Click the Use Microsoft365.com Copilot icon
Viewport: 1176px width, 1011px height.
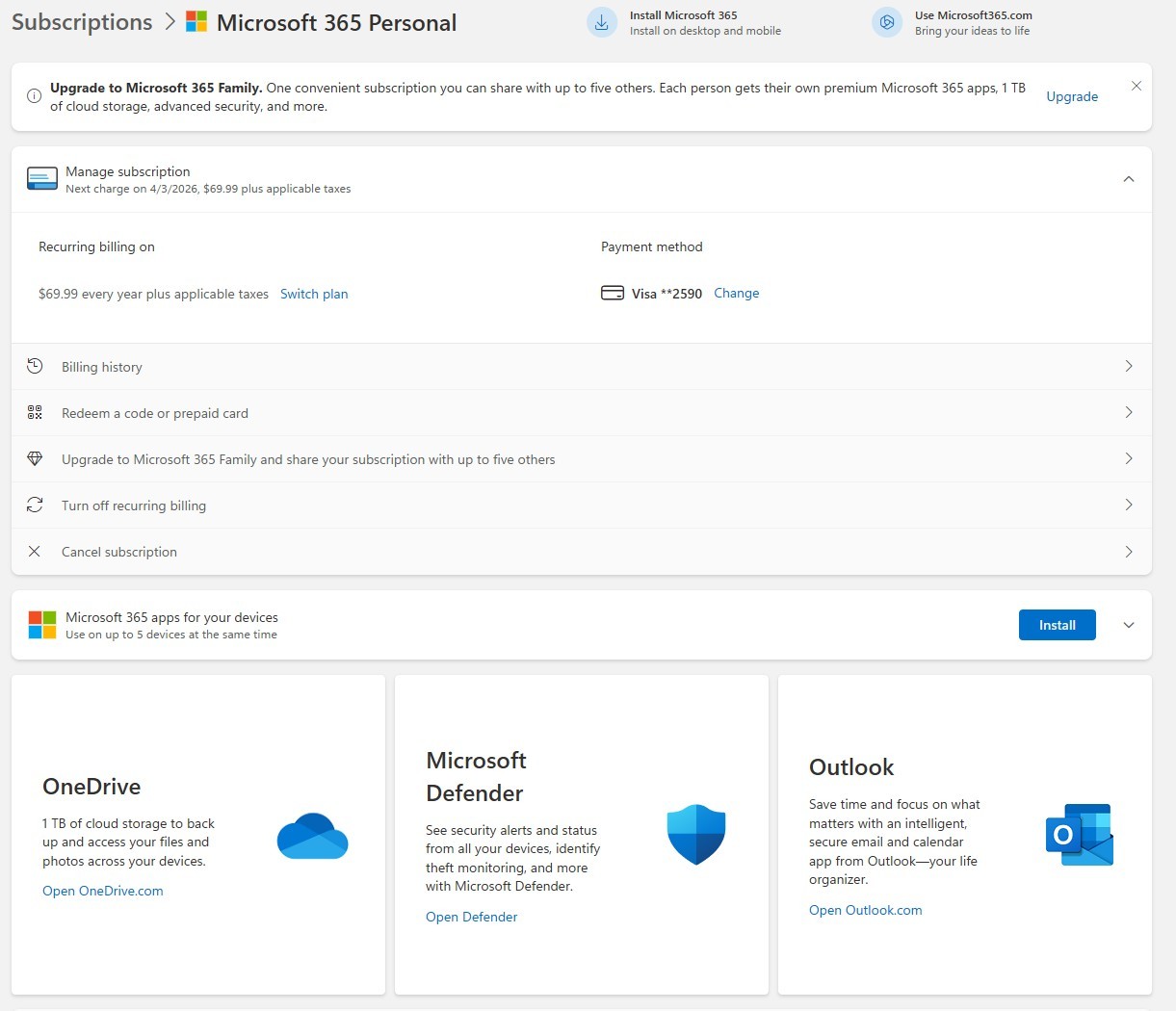(886, 23)
